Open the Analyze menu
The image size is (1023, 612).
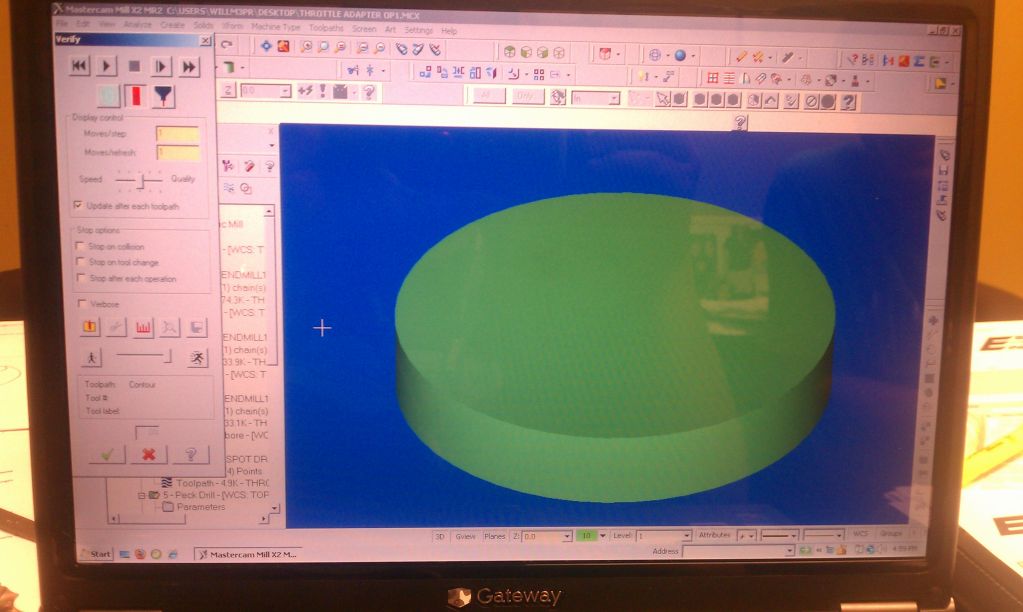click(x=137, y=24)
